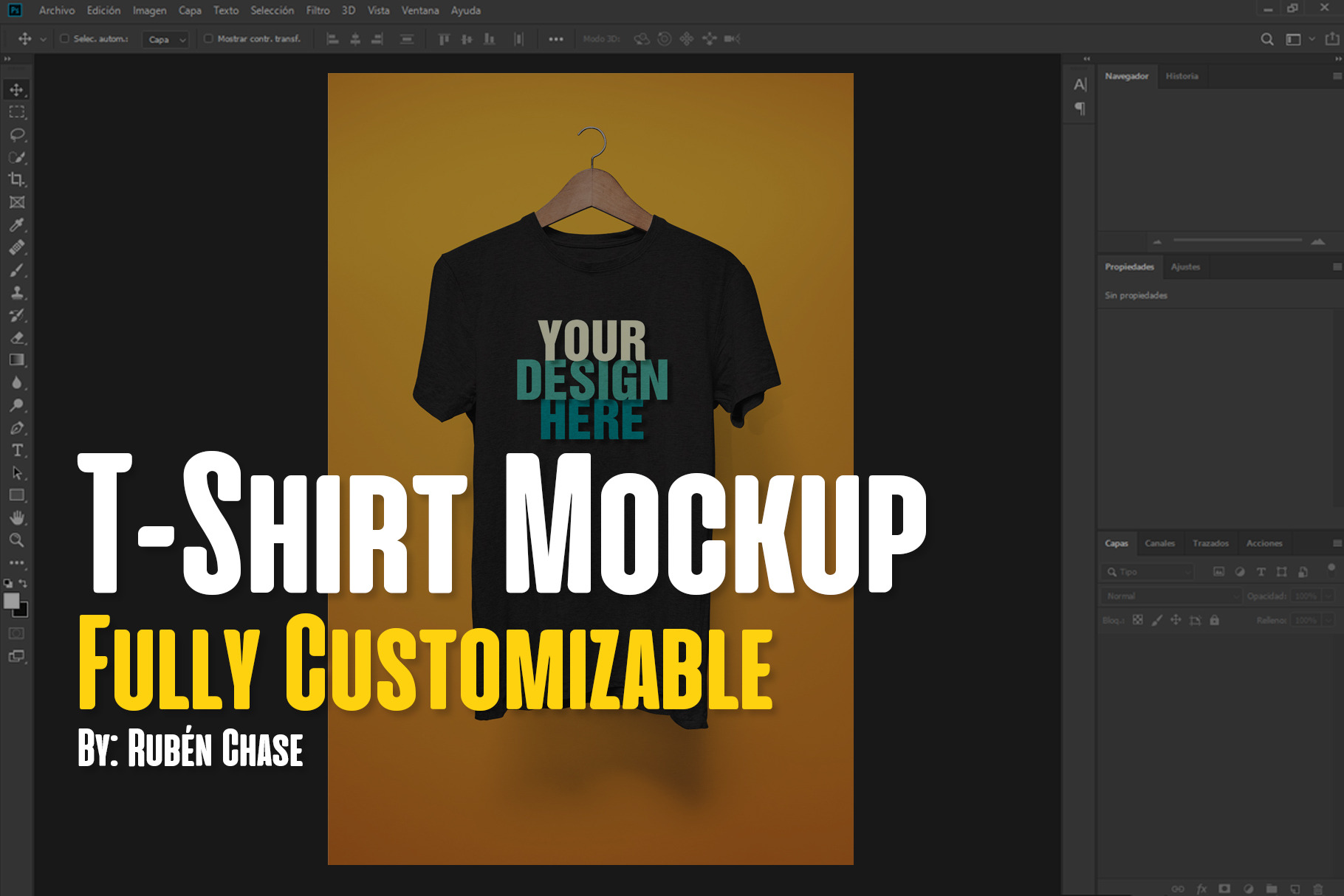Click the search magnifier icon

1266,39
